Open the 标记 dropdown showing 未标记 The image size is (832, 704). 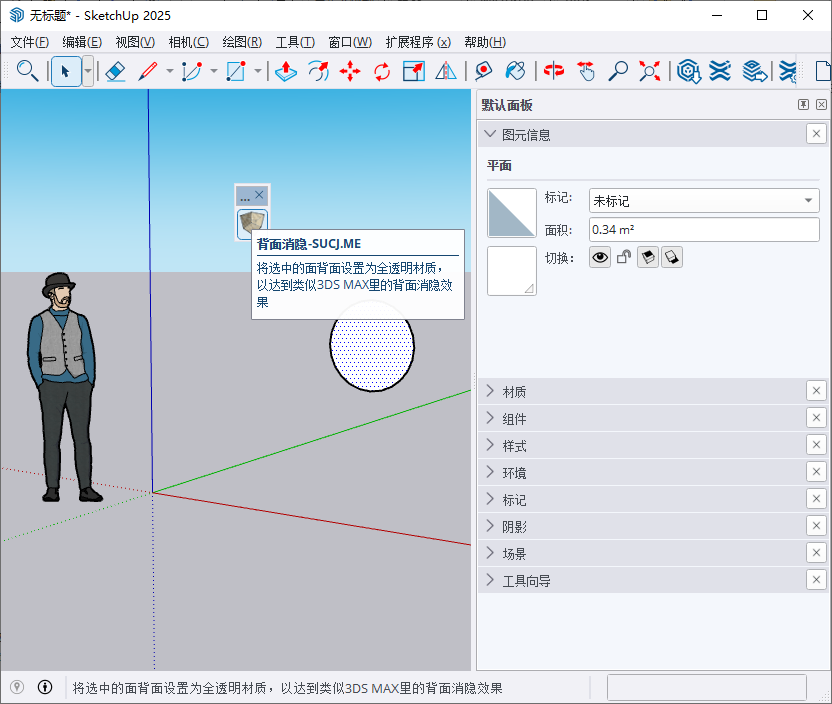703,200
